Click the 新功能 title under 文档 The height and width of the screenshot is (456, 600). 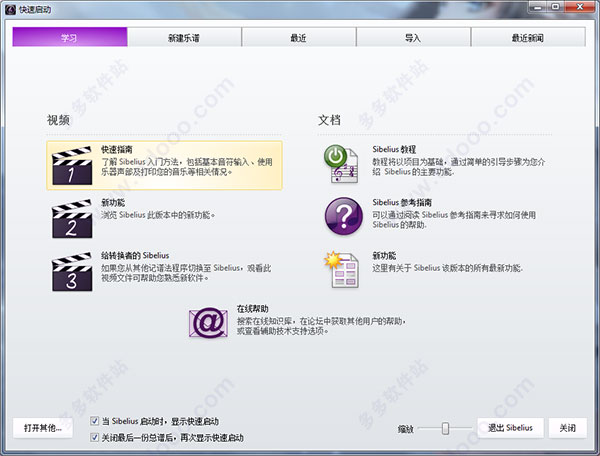coord(384,256)
